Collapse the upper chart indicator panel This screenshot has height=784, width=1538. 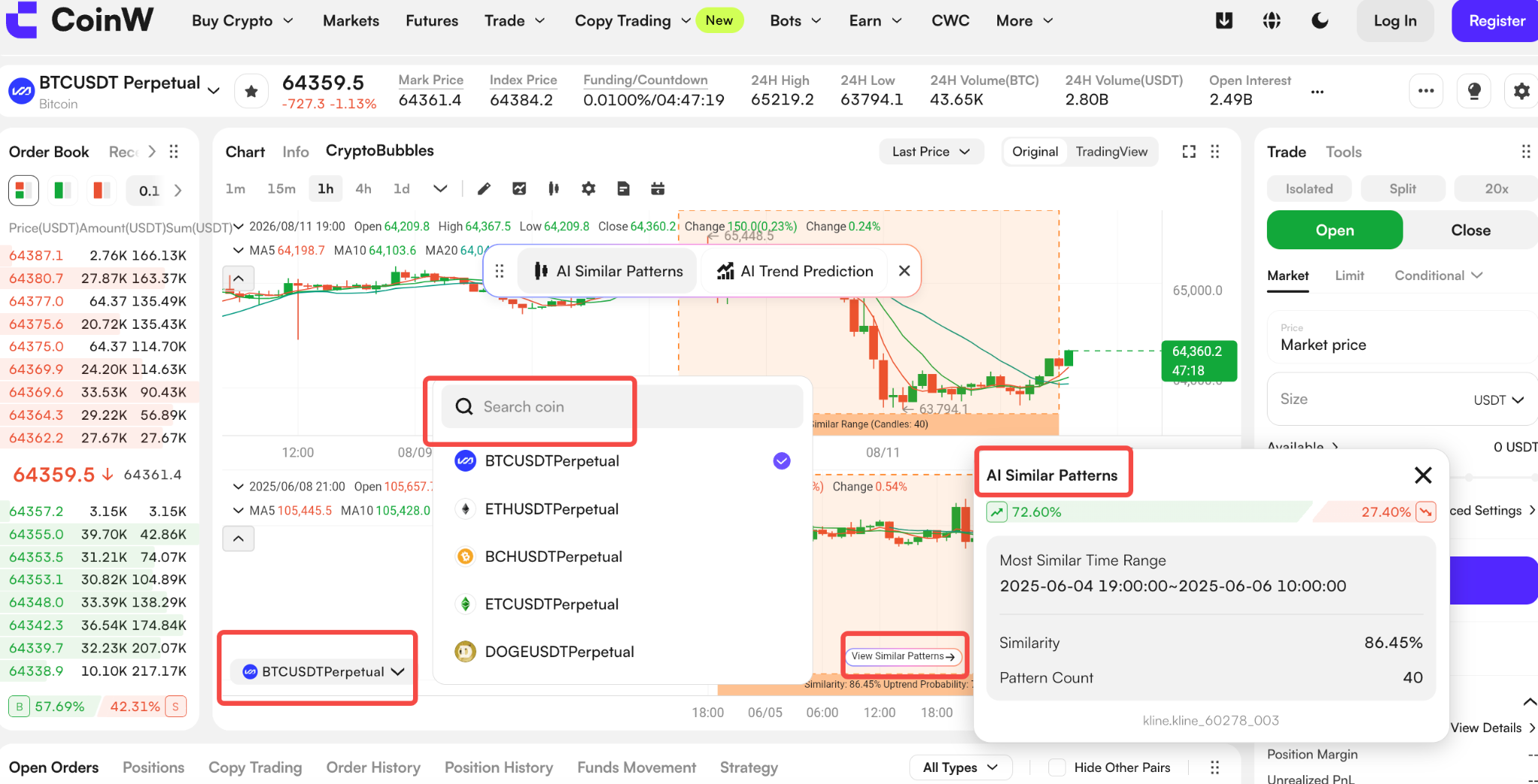238,279
